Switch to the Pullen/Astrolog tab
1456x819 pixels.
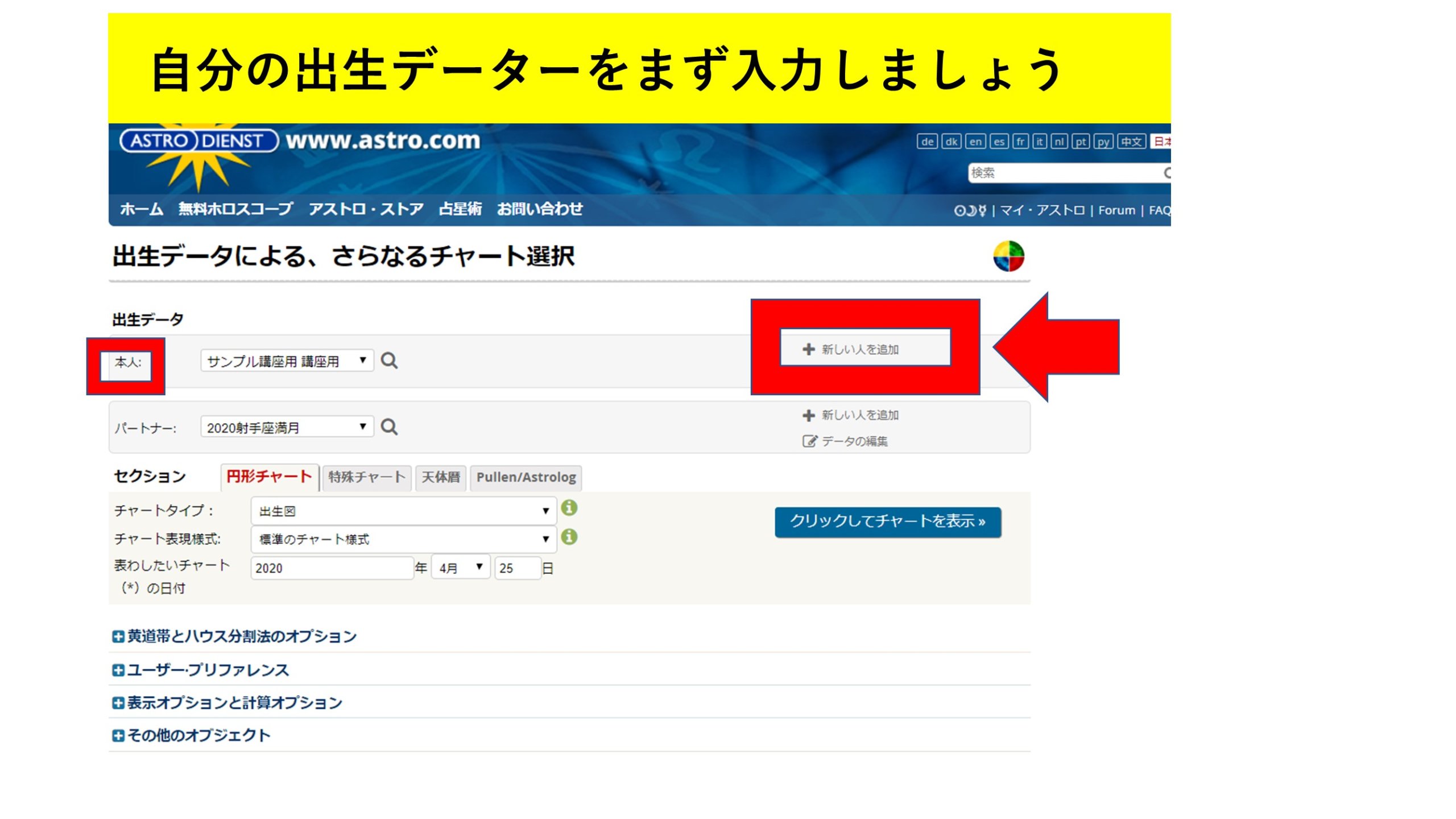[x=526, y=477]
